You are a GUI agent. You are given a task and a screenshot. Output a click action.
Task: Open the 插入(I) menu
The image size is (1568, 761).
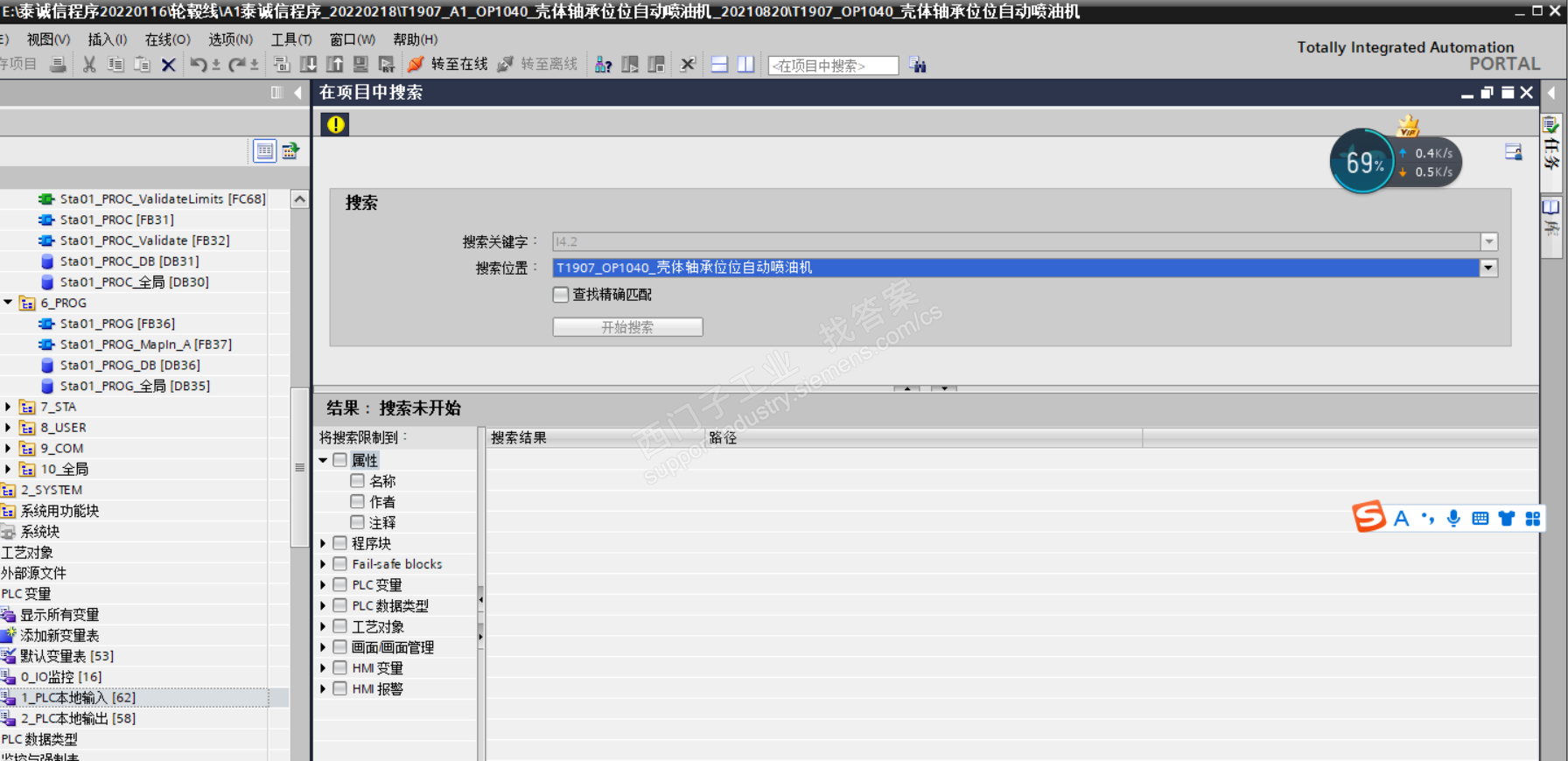click(x=108, y=39)
